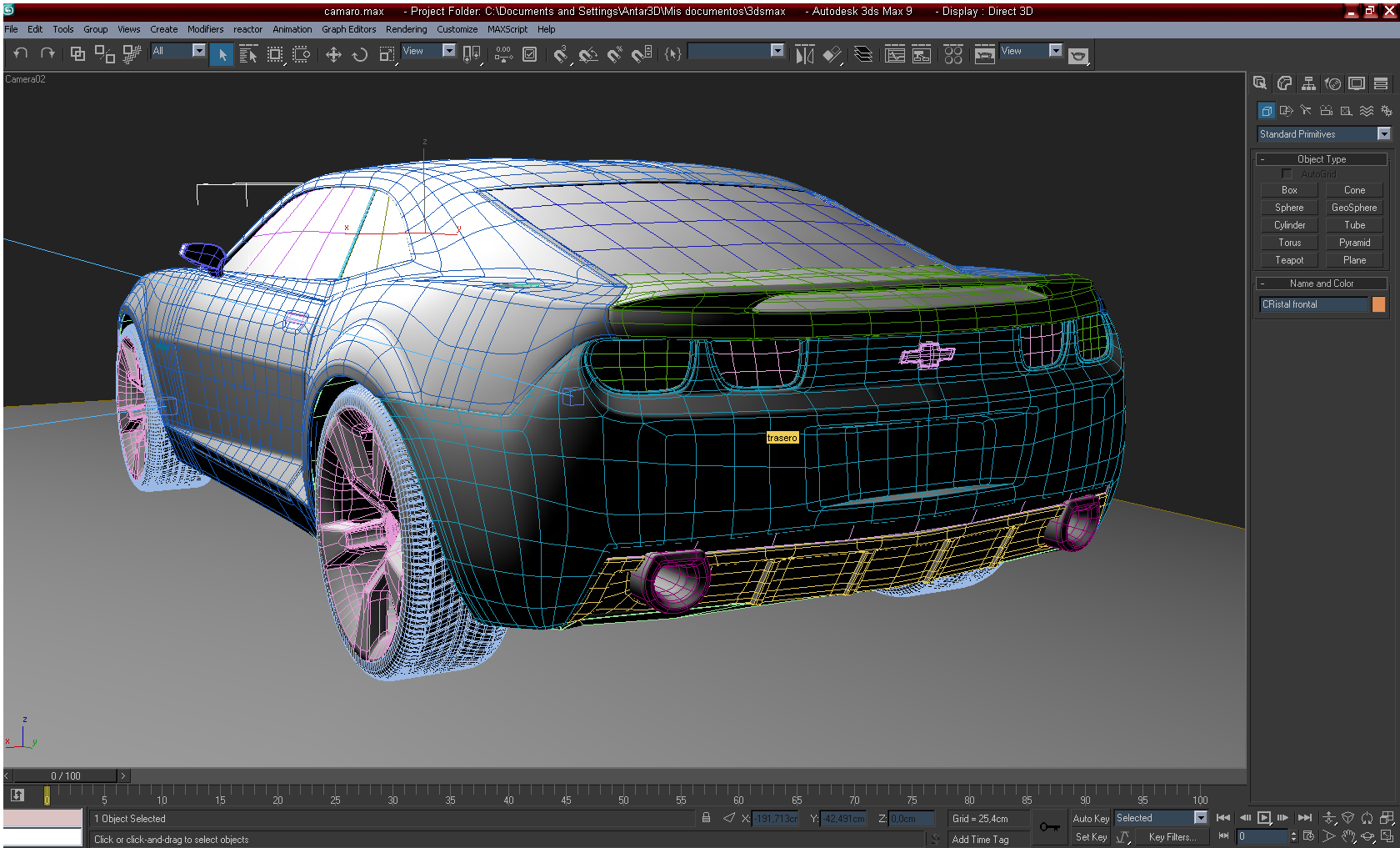1400x848 pixels.
Task: Open the Layer Manager
Action: coord(863,54)
